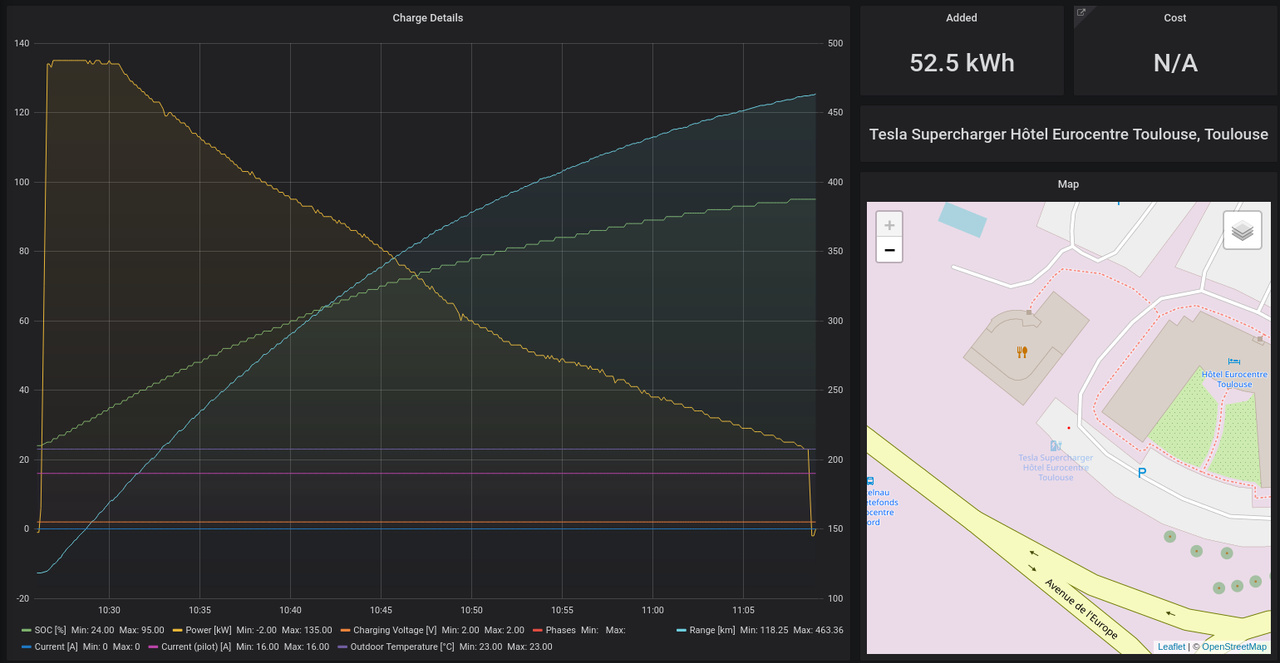
Task: Click the Avenue de l'Europe street label
Action: click(1080, 609)
